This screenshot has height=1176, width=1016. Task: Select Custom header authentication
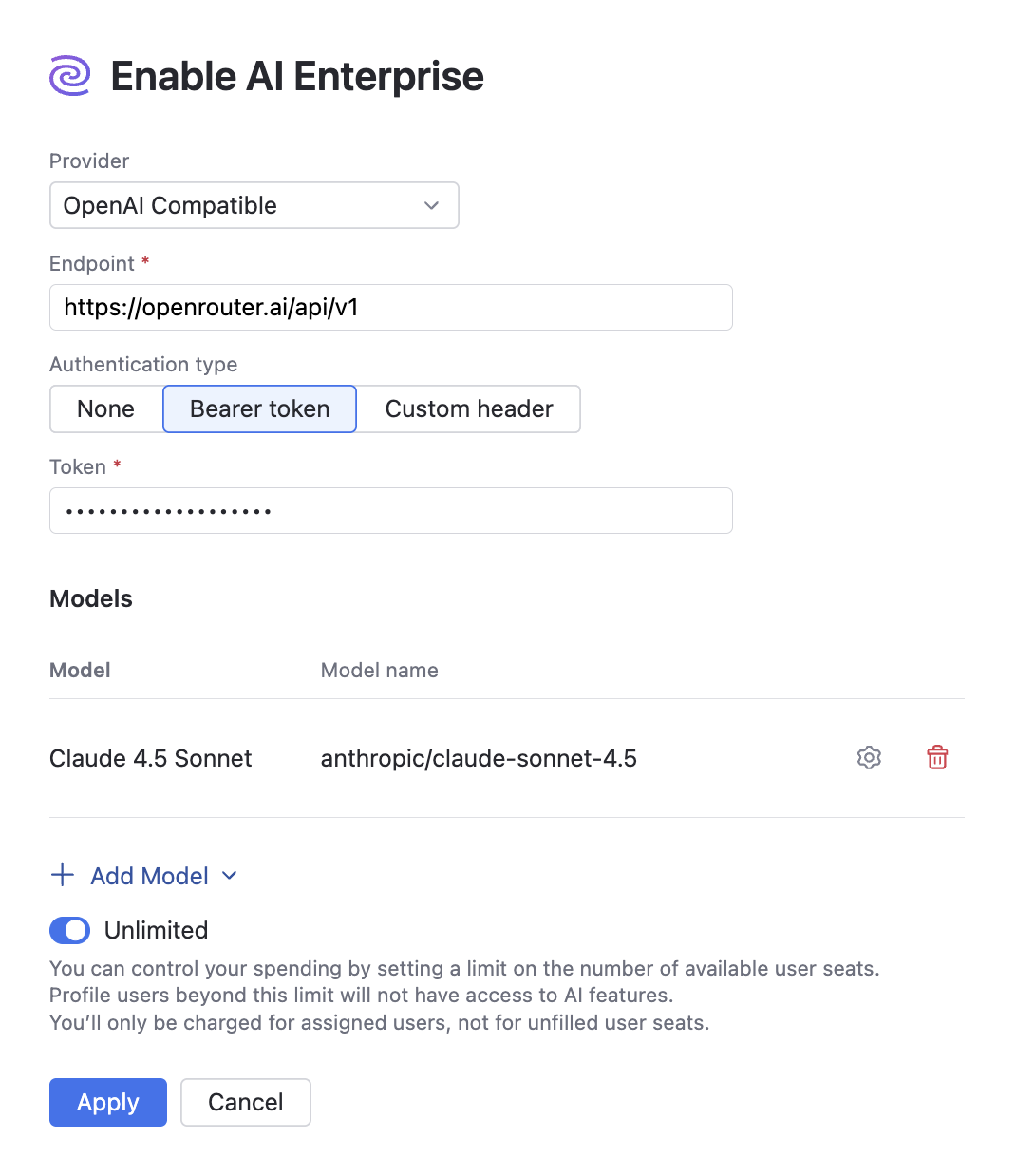pos(468,408)
